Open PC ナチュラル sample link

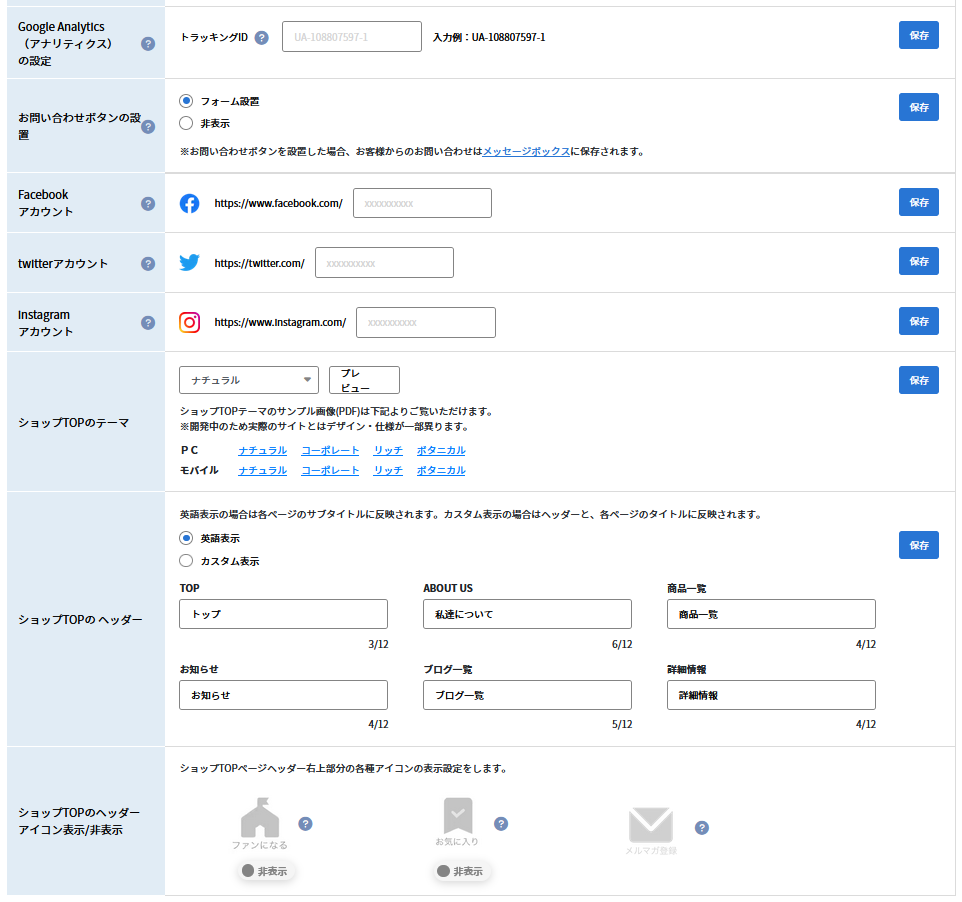(263, 450)
